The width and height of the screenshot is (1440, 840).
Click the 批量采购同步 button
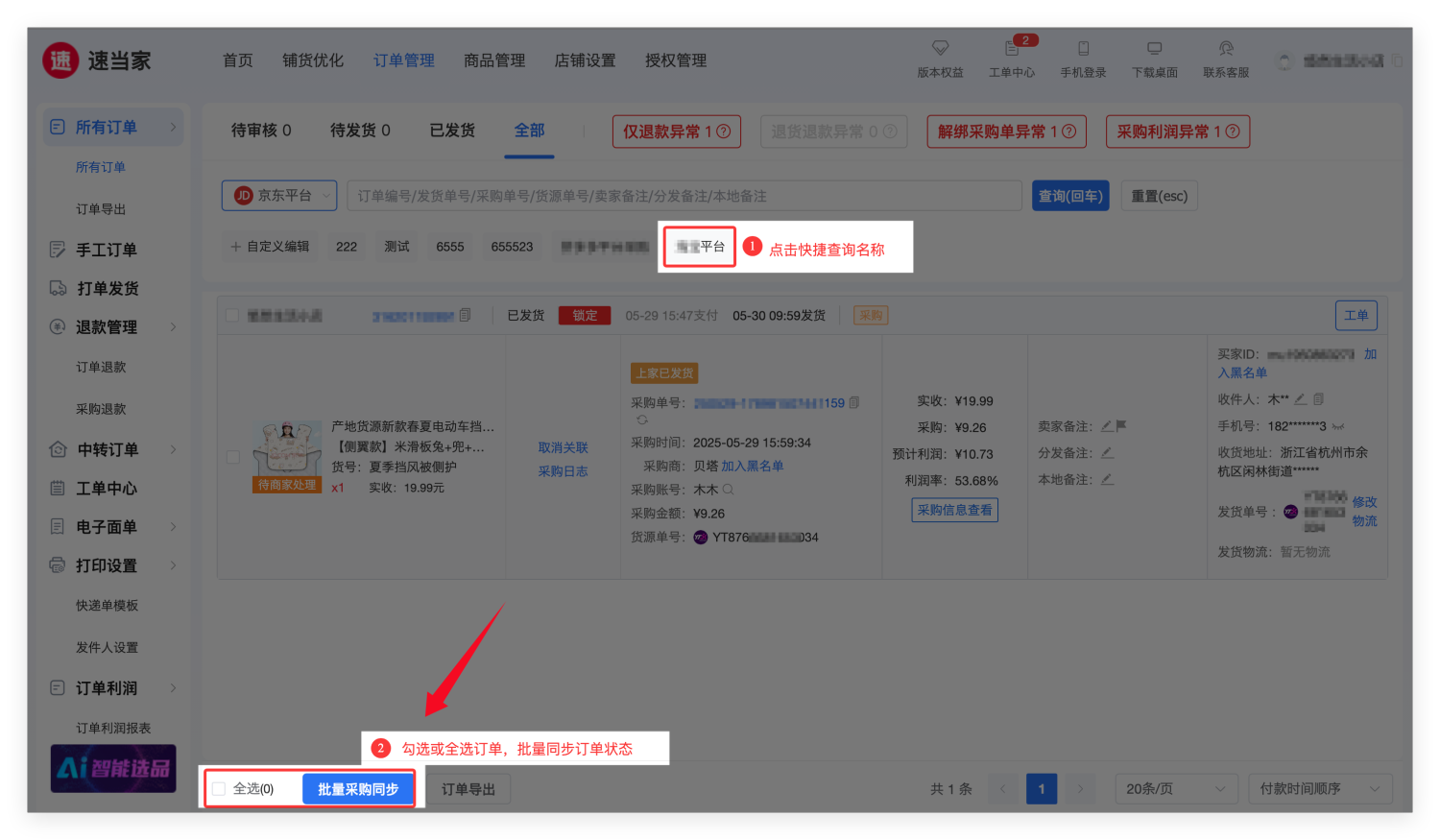pyautogui.click(x=358, y=789)
